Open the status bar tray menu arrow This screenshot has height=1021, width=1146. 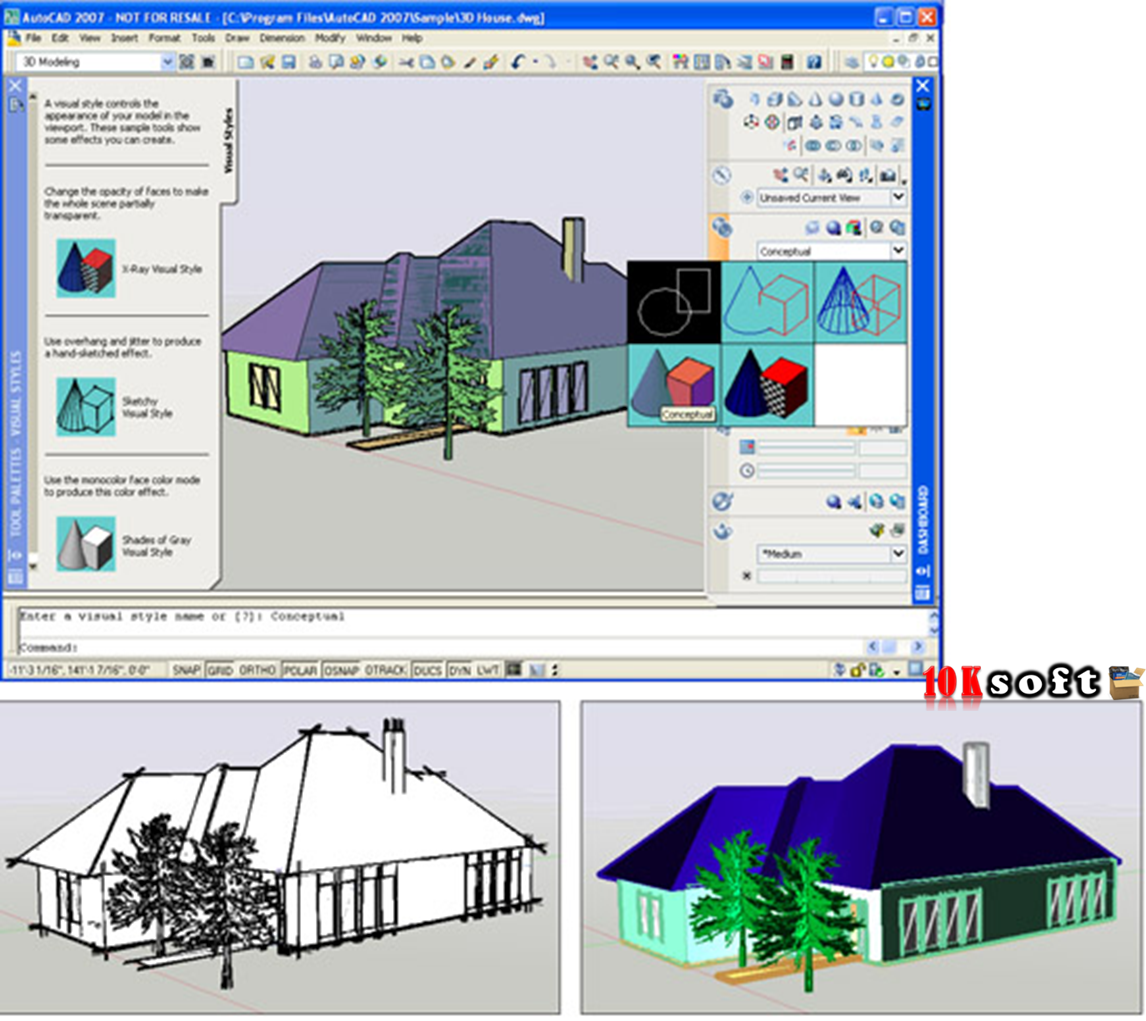click(x=896, y=671)
